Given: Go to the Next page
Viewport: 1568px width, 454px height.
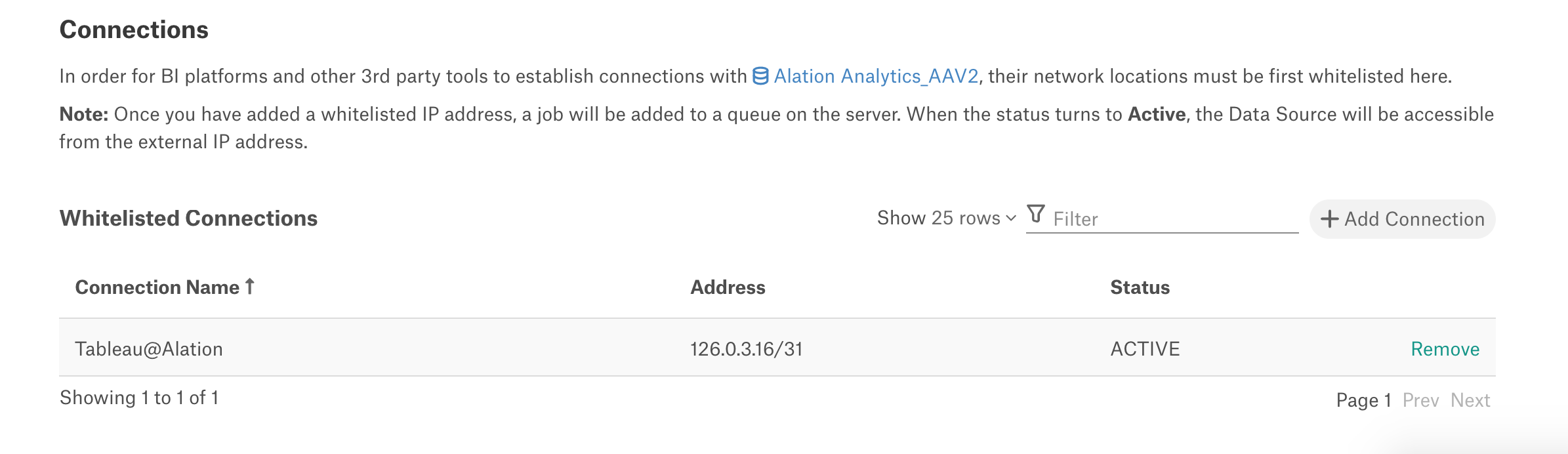Looking at the screenshot, I should pos(1470,400).
